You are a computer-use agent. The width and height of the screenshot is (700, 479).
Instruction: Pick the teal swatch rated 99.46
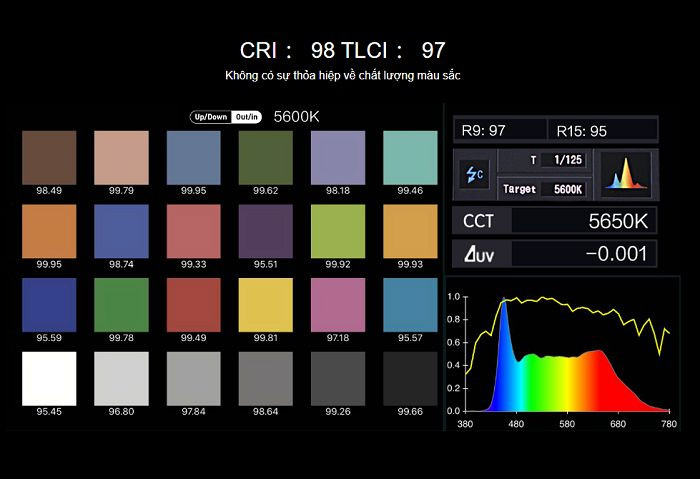[410, 157]
